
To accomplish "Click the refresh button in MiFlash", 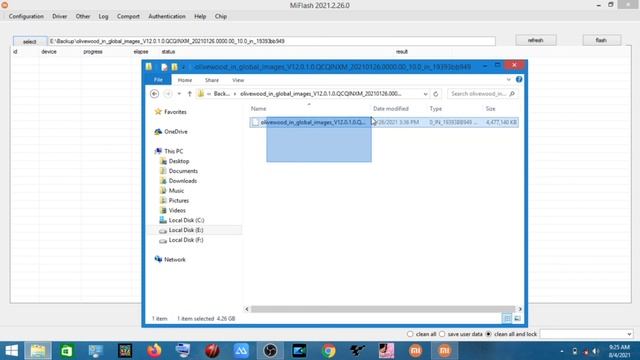I will (536, 40).
